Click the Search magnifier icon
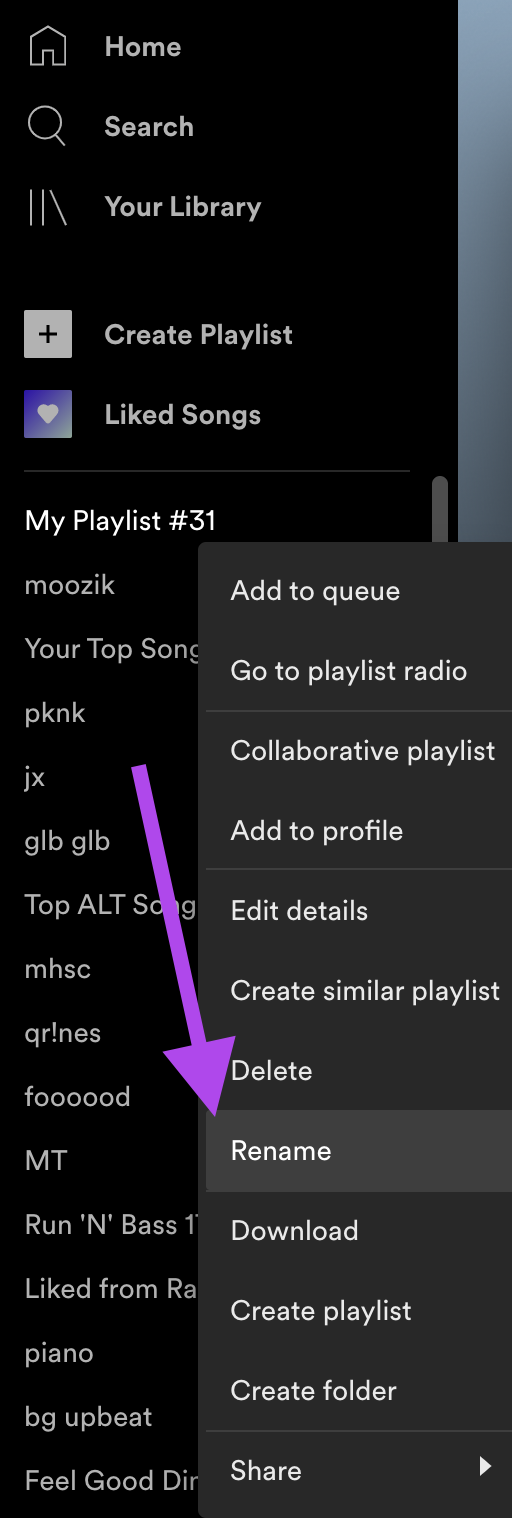 tap(47, 126)
